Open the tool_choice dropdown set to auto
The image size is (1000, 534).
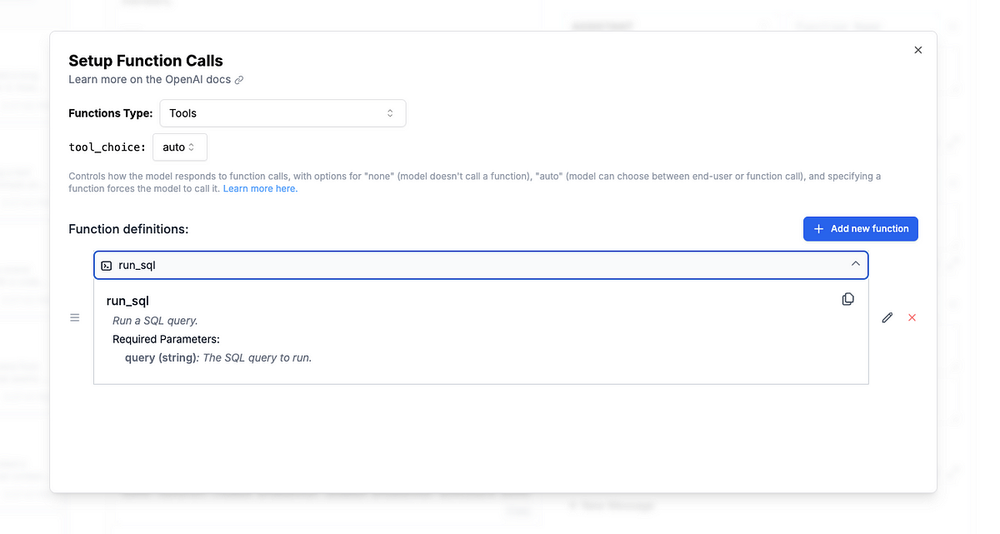click(x=180, y=147)
